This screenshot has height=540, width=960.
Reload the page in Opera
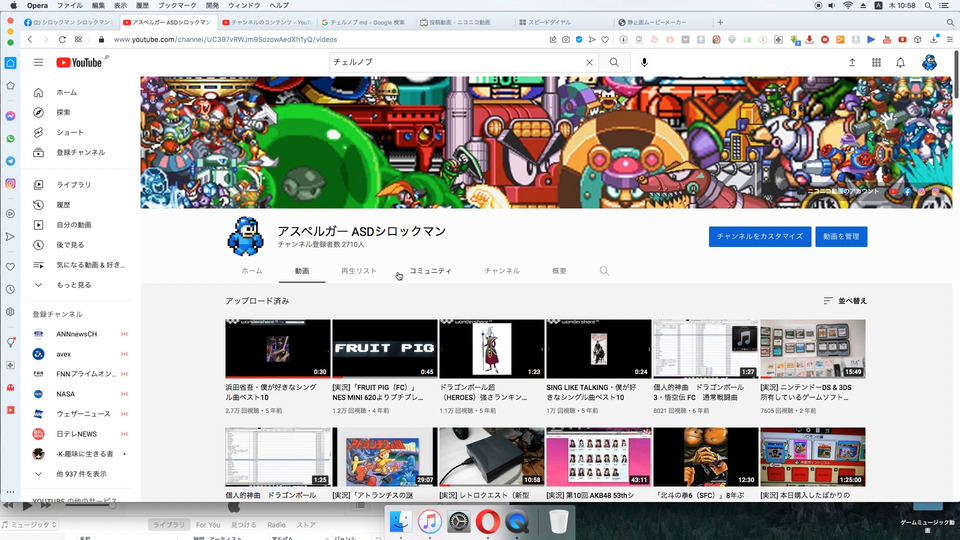(62, 39)
